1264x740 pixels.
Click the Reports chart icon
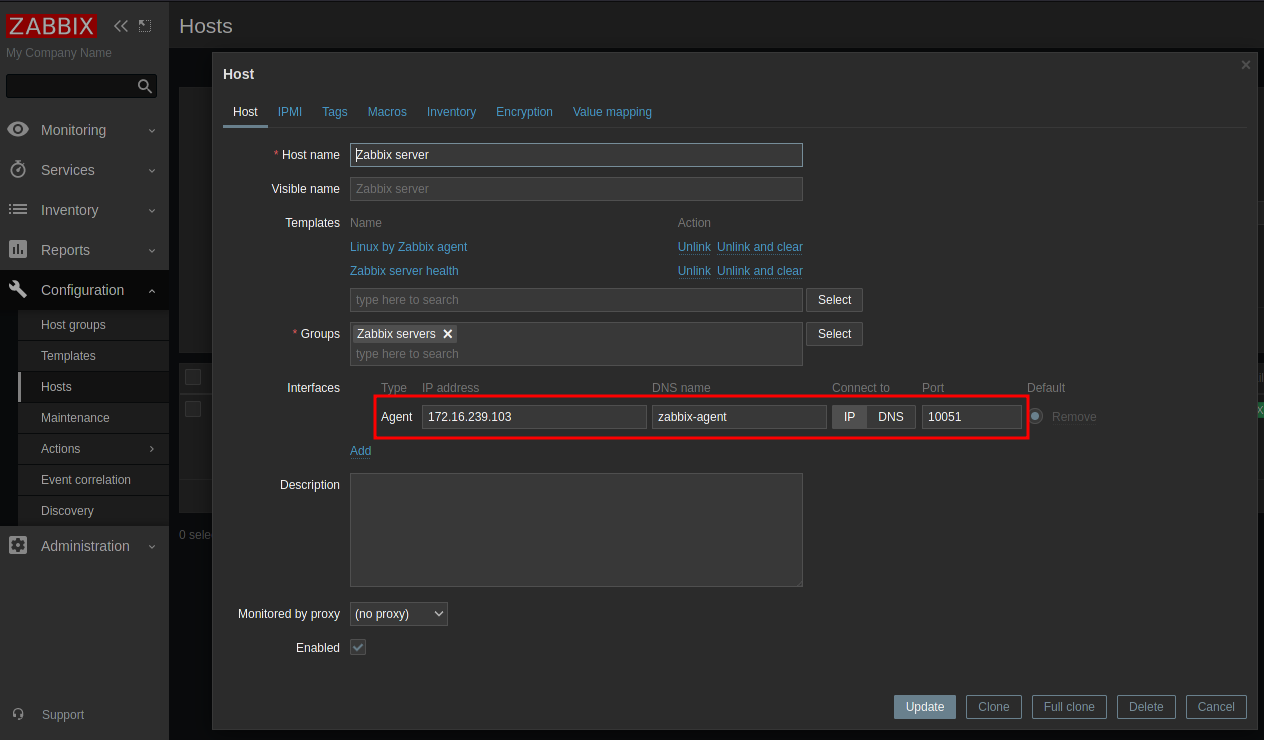tap(18, 250)
